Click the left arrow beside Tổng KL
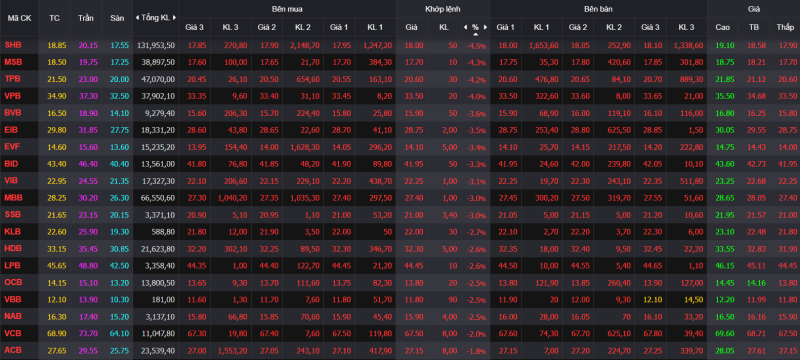This screenshot has height=360, width=800. pos(137,18)
